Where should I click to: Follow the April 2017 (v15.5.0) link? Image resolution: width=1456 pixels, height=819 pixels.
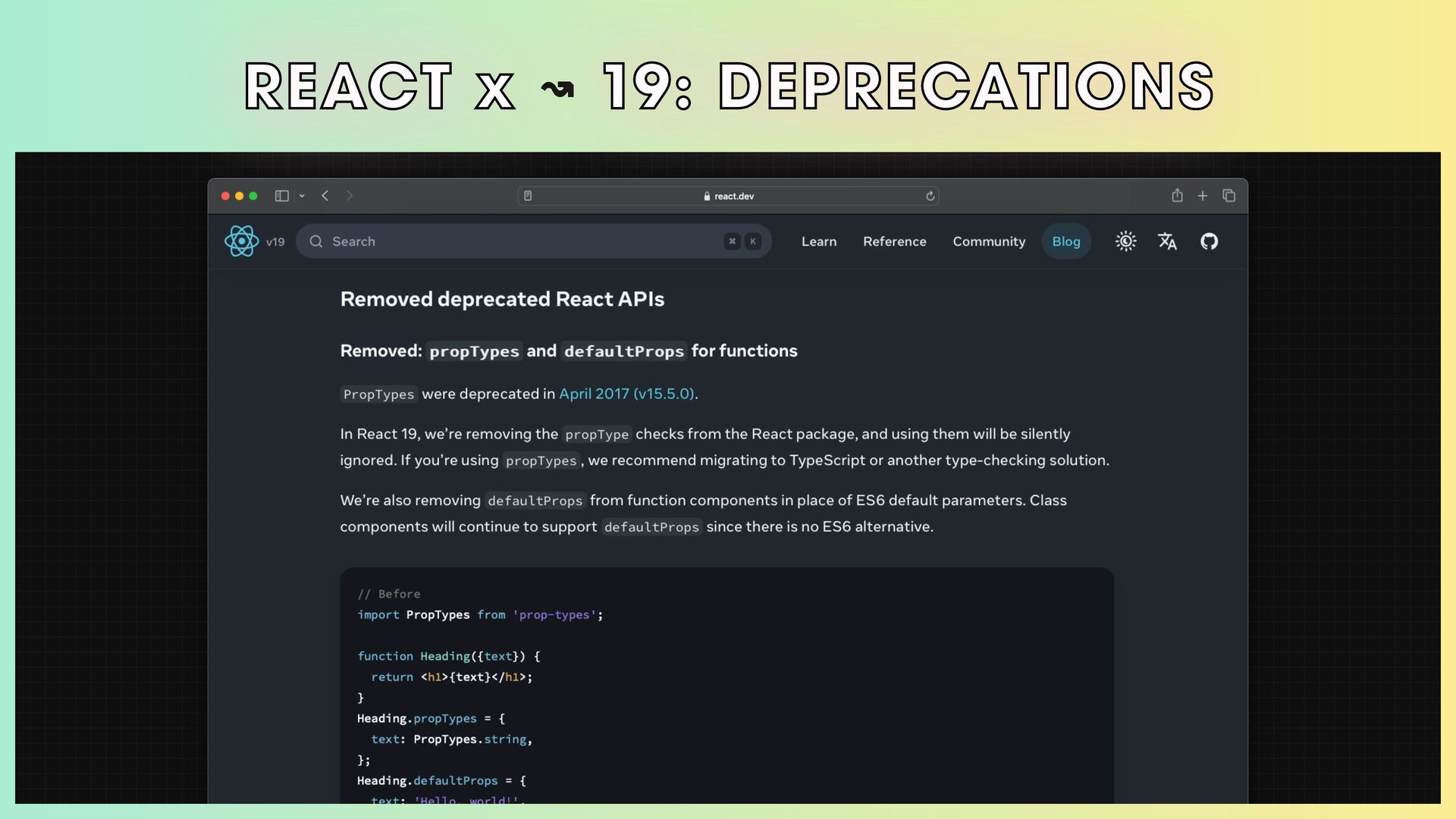pyautogui.click(x=626, y=394)
